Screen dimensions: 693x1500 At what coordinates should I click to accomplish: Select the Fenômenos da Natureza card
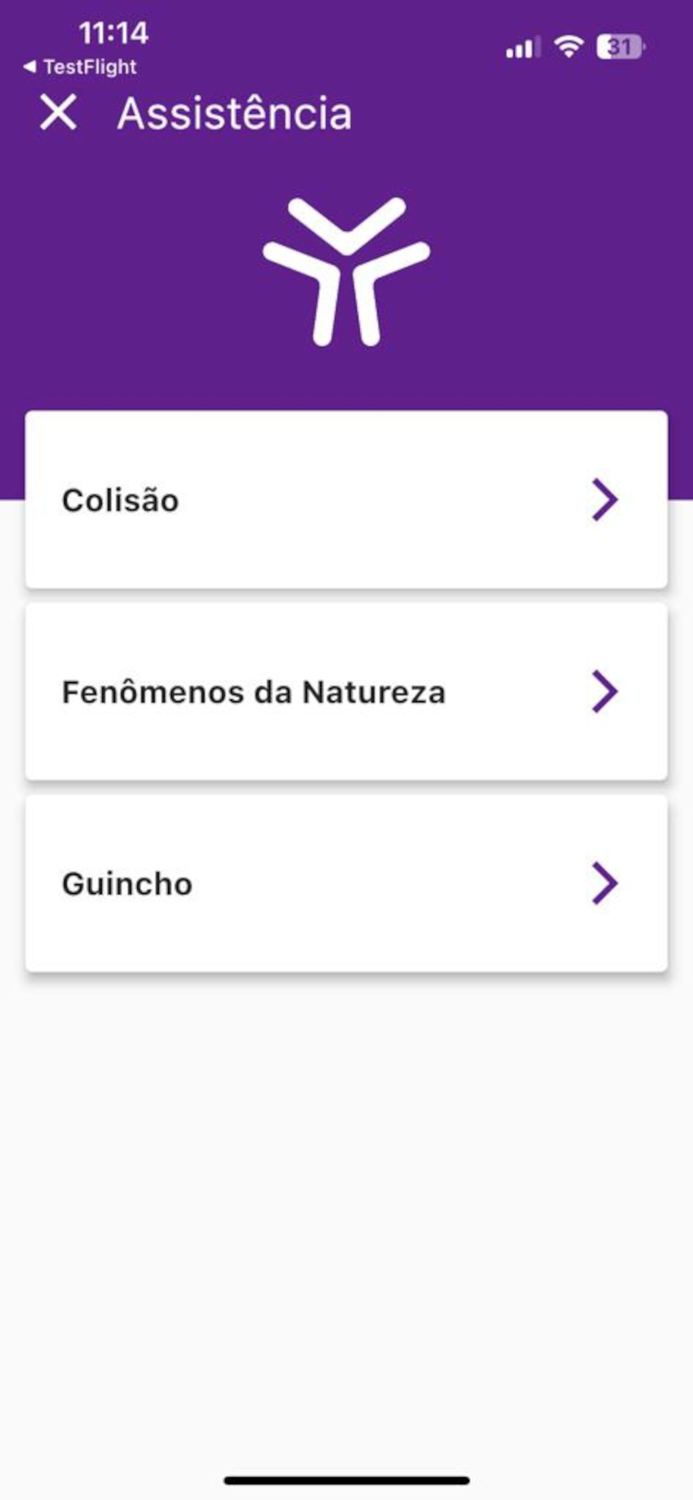click(x=346, y=690)
